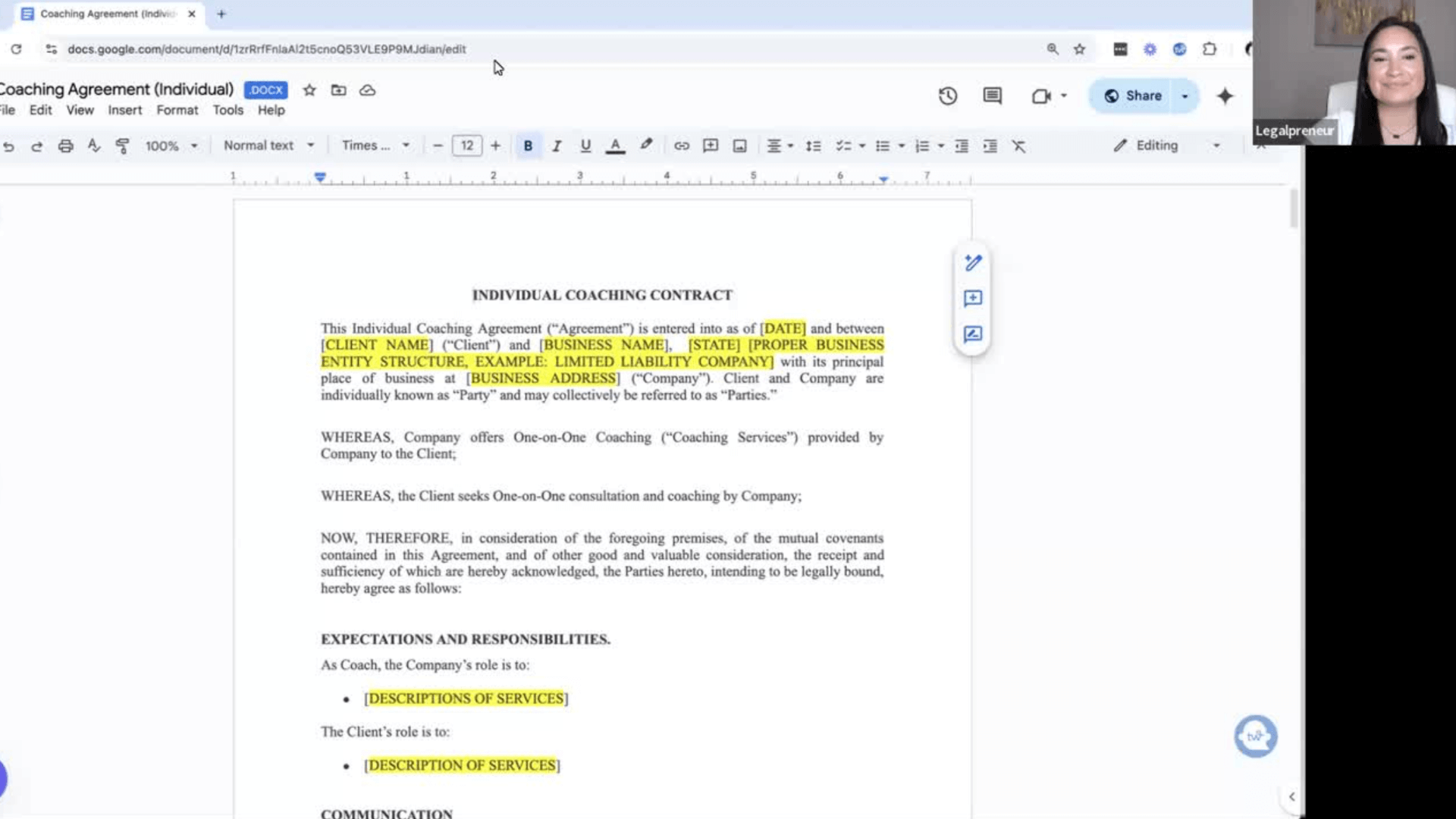Click the Share button
This screenshot has height=819, width=1456.
pos(1133,96)
